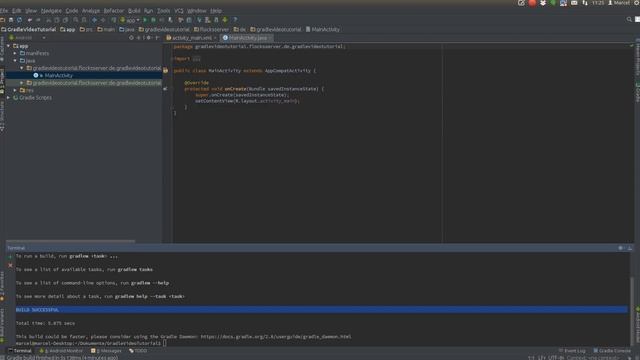The height and width of the screenshot is (360, 640).
Task: Click the Gradle daemon docs URL
Action: pos(276,337)
